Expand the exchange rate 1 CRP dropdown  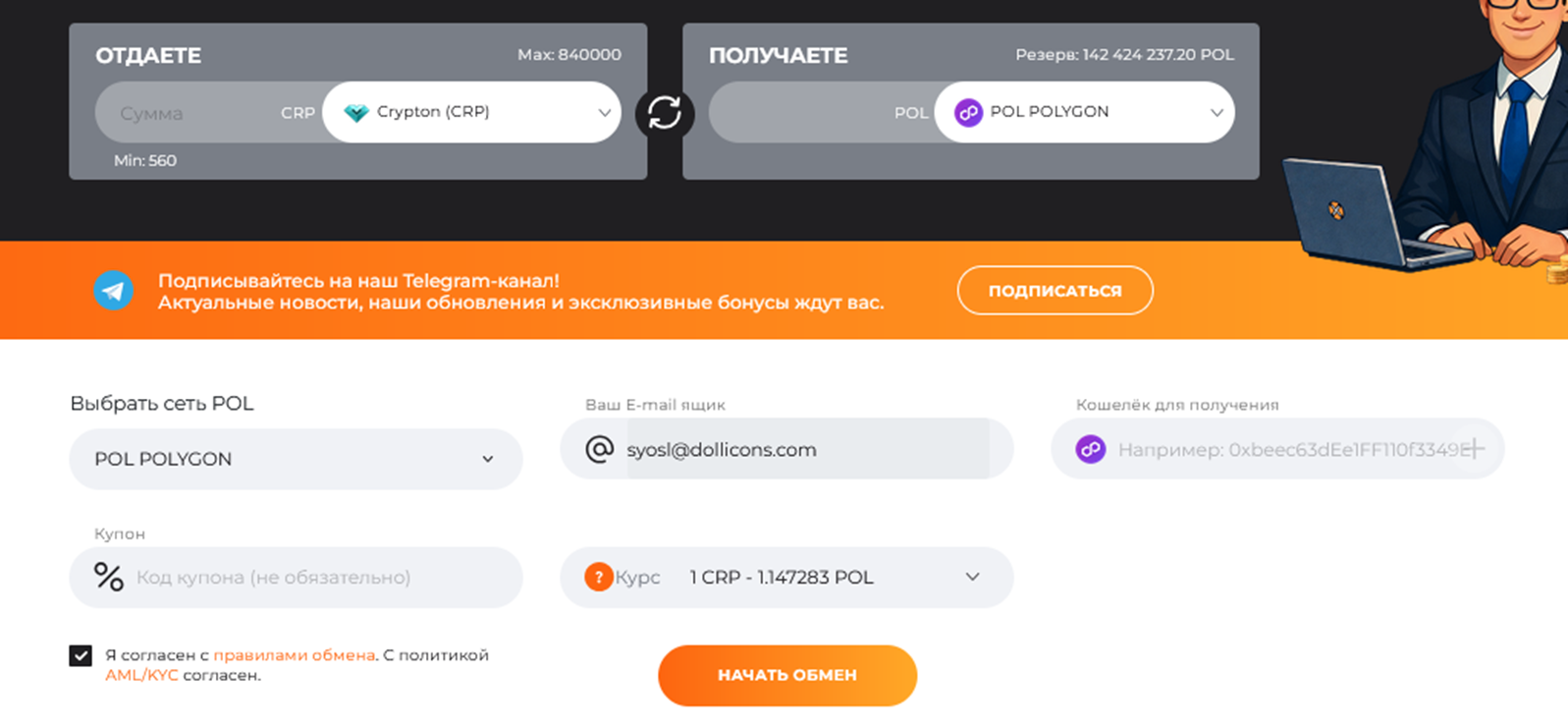[x=971, y=577]
